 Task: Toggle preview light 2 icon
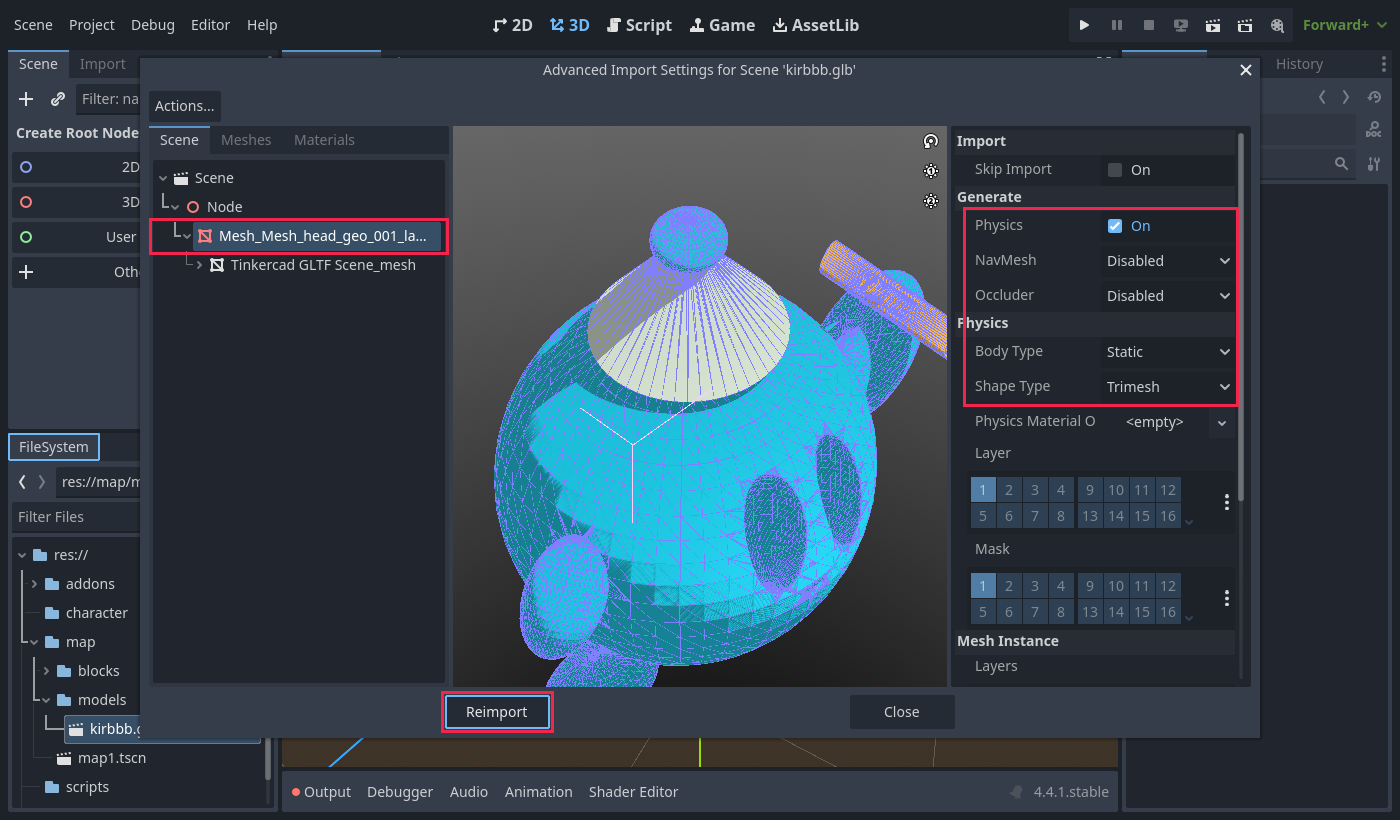(x=931, y=201)
